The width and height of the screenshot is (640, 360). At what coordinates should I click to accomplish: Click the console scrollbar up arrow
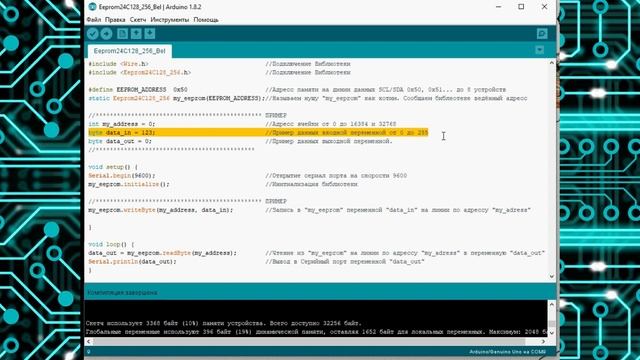(x=551, y=304)
